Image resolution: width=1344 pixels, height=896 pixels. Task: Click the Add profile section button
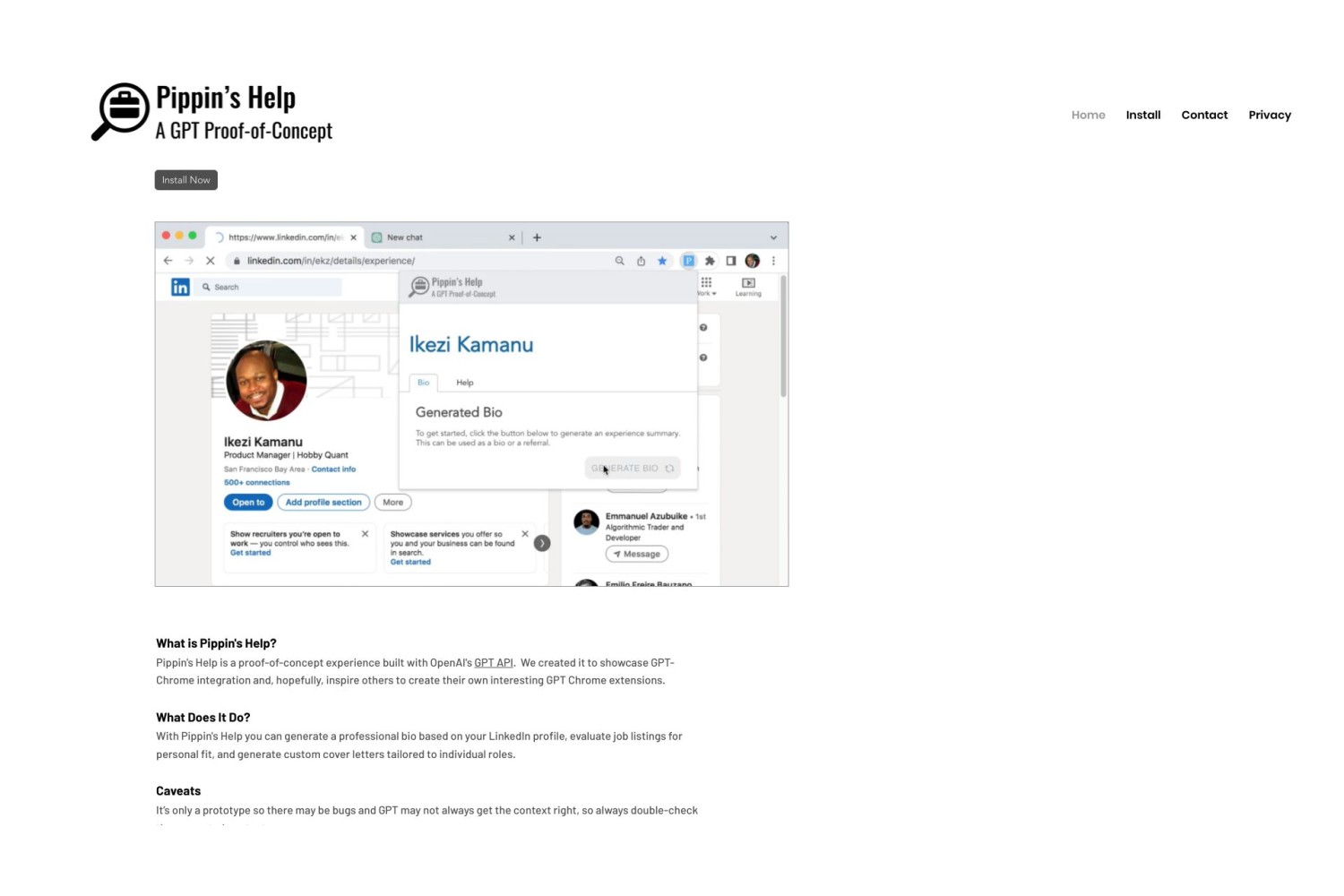323,503
